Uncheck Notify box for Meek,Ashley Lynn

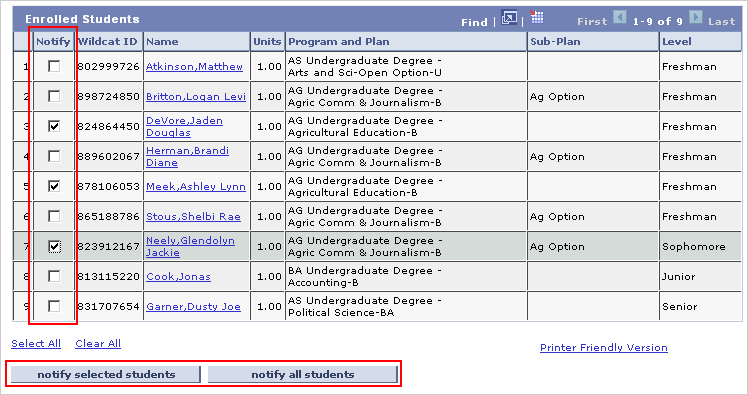[x=54, y=186]
